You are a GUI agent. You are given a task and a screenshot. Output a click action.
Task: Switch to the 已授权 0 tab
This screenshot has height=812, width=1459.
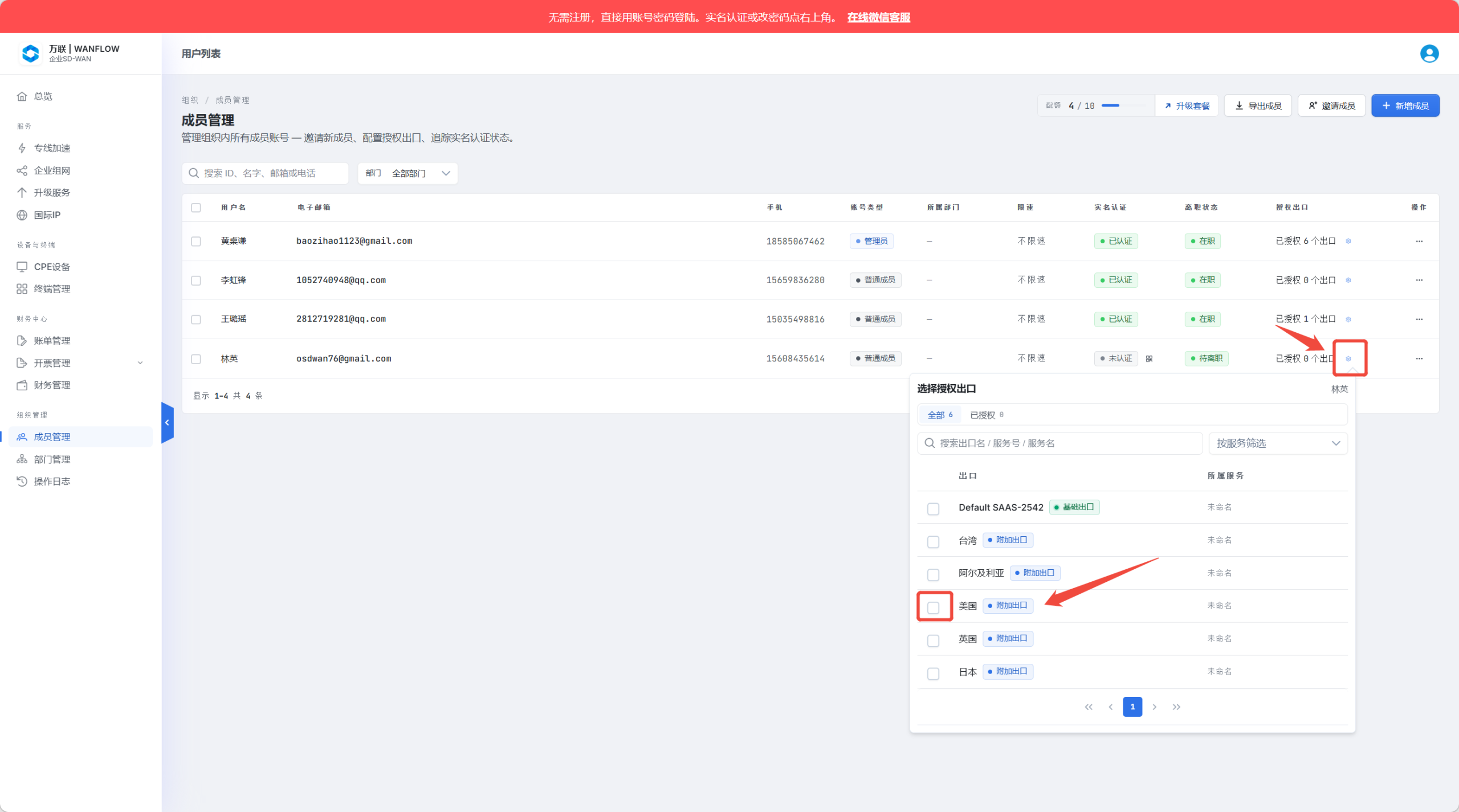987,415
